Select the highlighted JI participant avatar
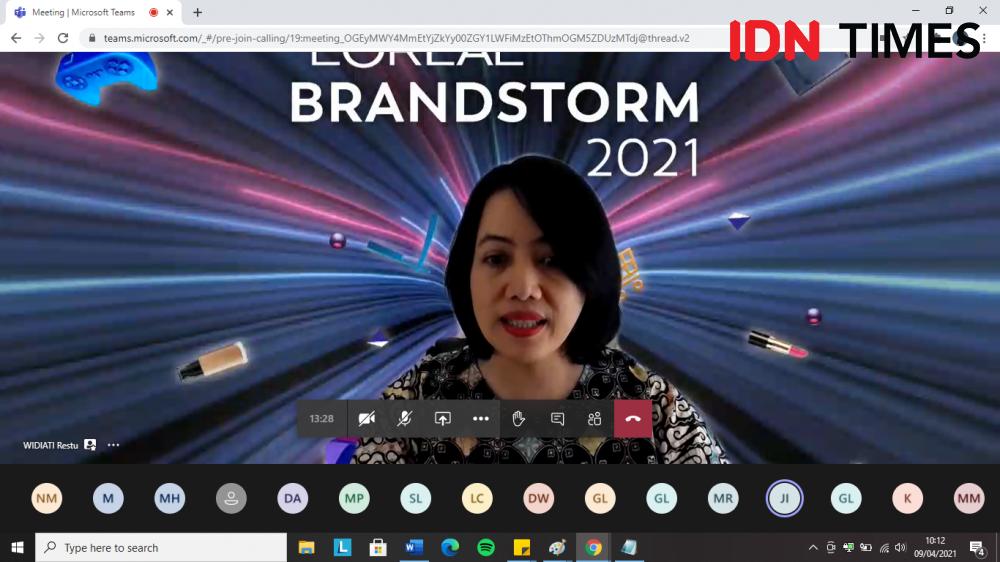1000x562 pixels. [x=784, y=498]
